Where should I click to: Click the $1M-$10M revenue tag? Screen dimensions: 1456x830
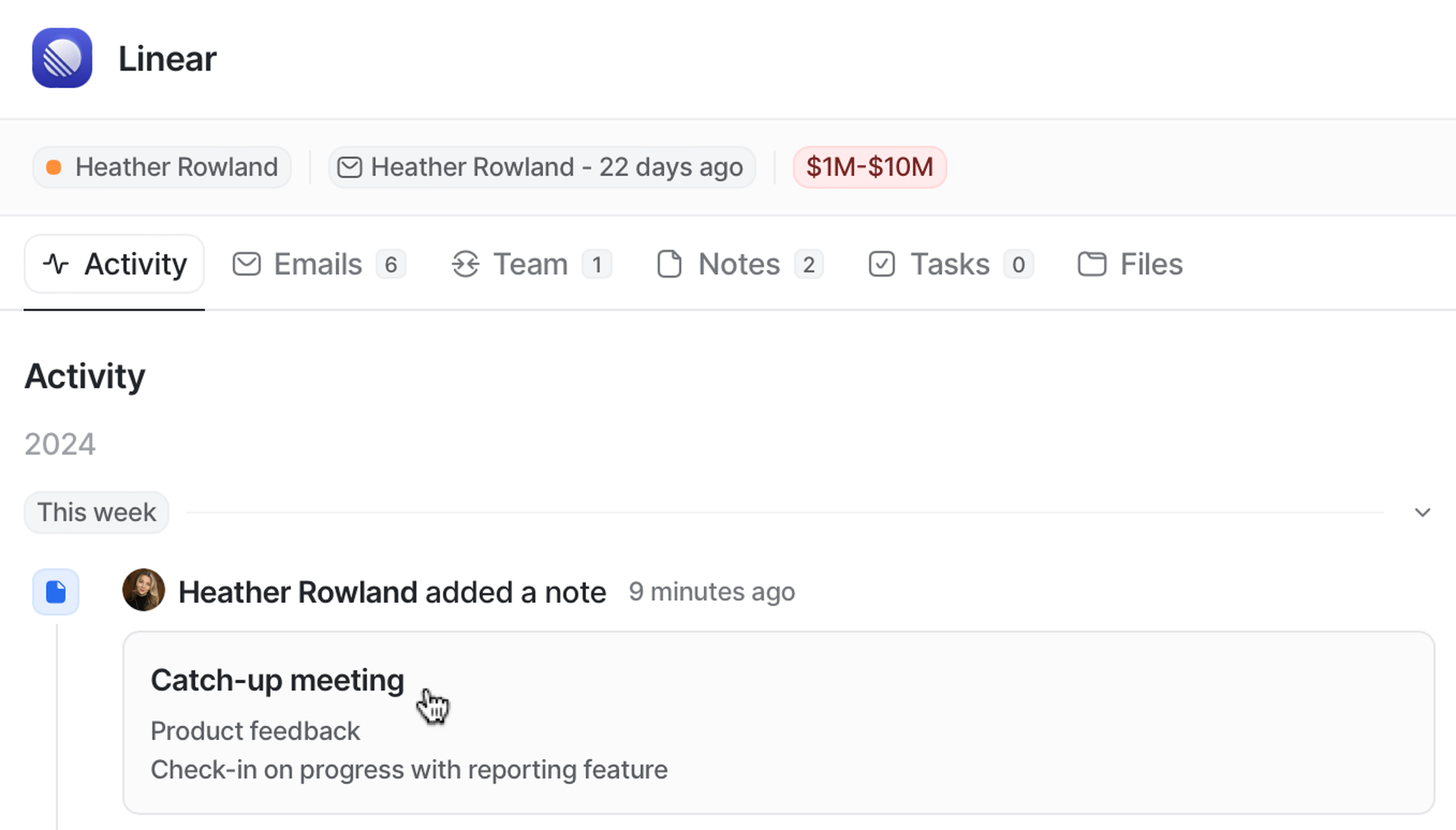(869, 168)
